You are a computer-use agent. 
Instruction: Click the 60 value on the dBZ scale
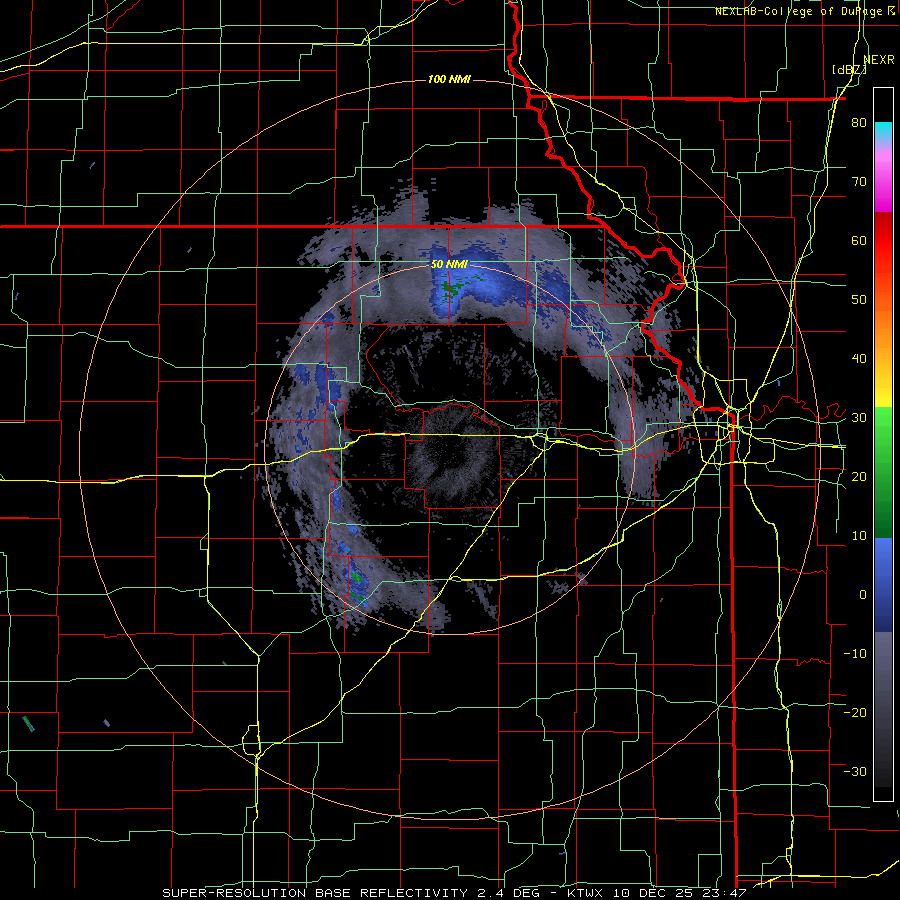click(x=859, y=241)
